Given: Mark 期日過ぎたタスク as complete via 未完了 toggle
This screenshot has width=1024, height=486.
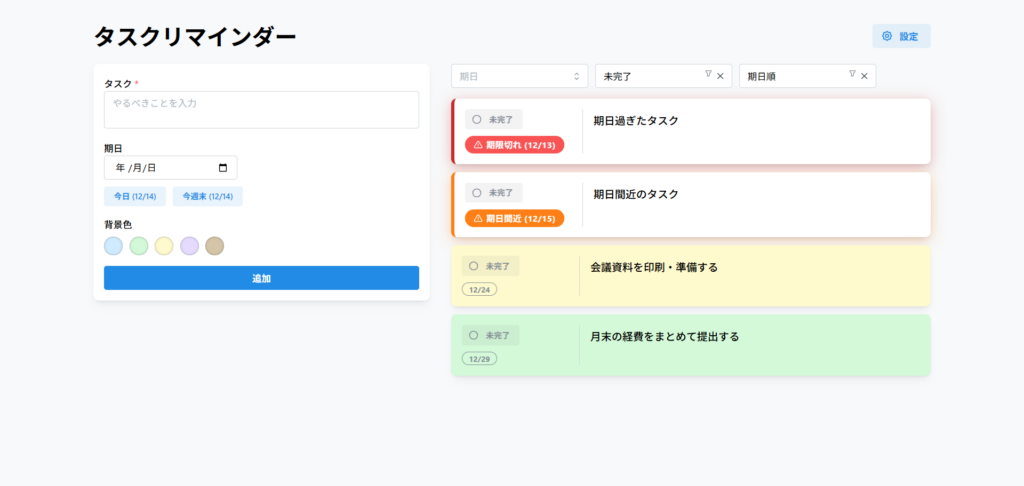Looking at the screenshot, I should tap(493, 120).
